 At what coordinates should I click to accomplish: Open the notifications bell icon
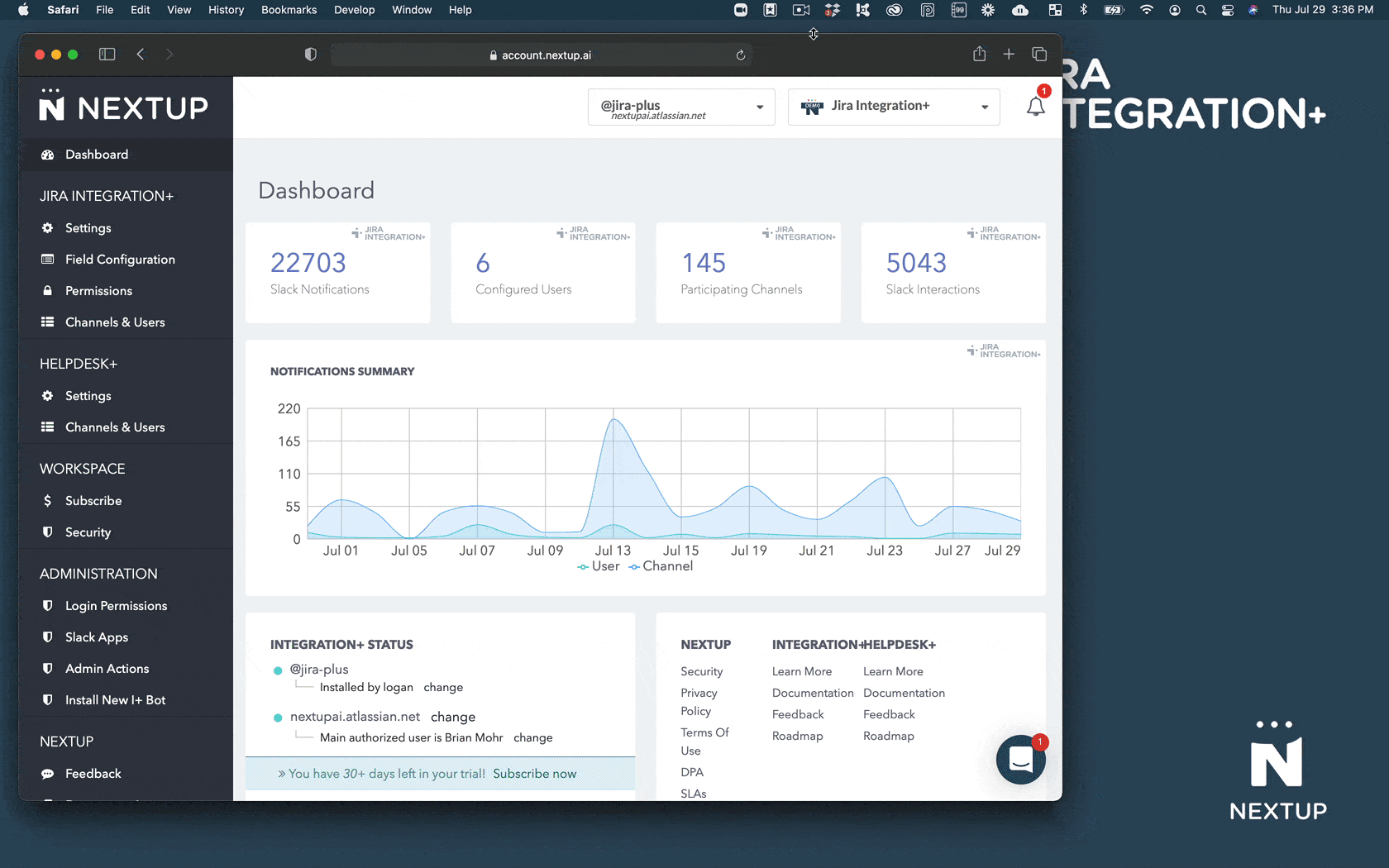(x=1035, y=107)
